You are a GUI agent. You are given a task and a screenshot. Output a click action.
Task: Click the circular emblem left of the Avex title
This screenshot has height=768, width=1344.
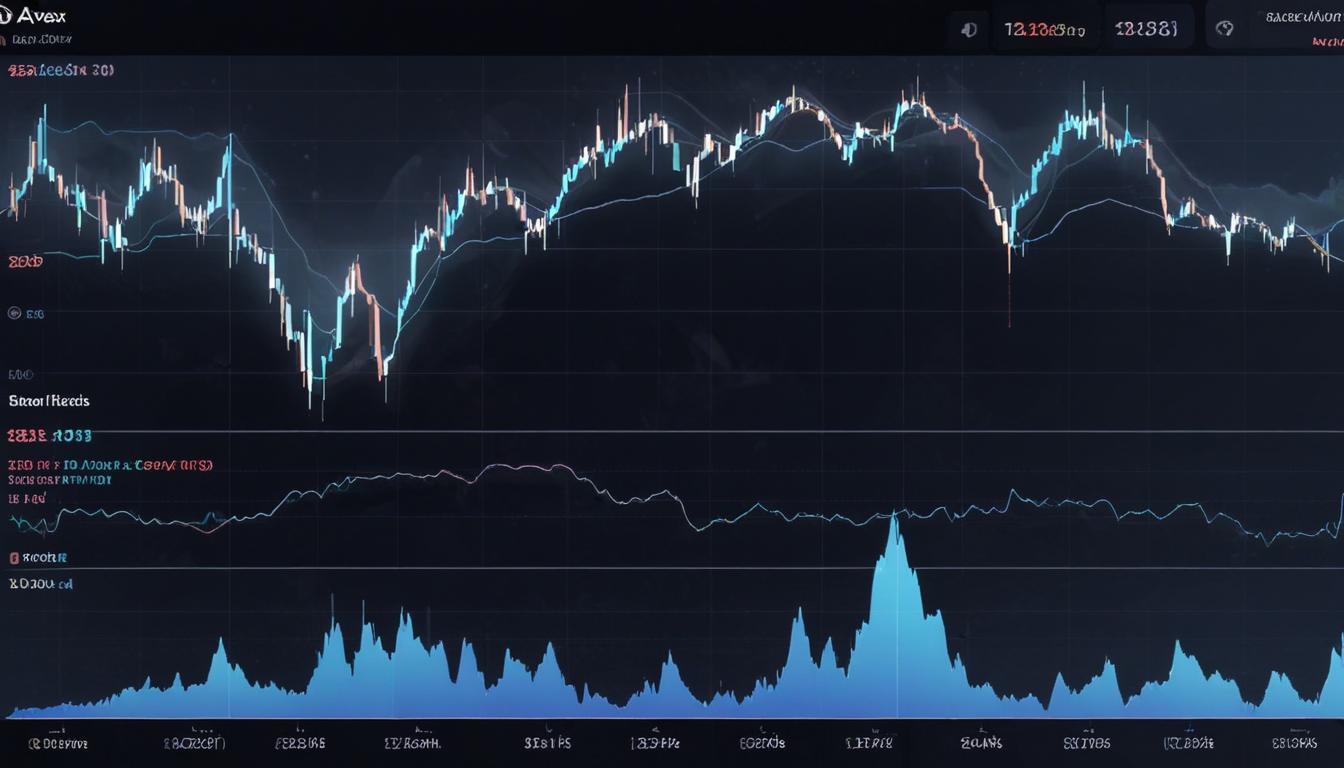click(x=10, y=16)
